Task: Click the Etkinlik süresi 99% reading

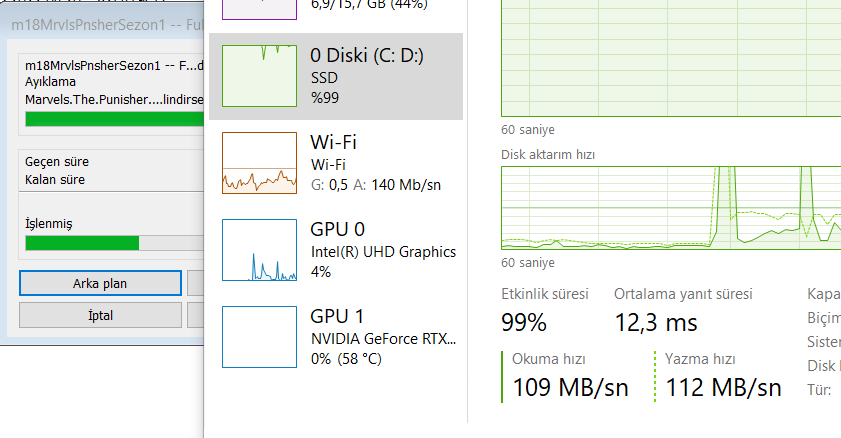Action: coord(524,322)
